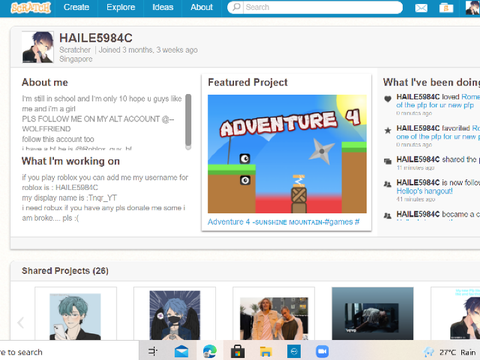The height and width of the screenshot is (360, 480).
Task: Open the About page
Action: tap(201, 7)
